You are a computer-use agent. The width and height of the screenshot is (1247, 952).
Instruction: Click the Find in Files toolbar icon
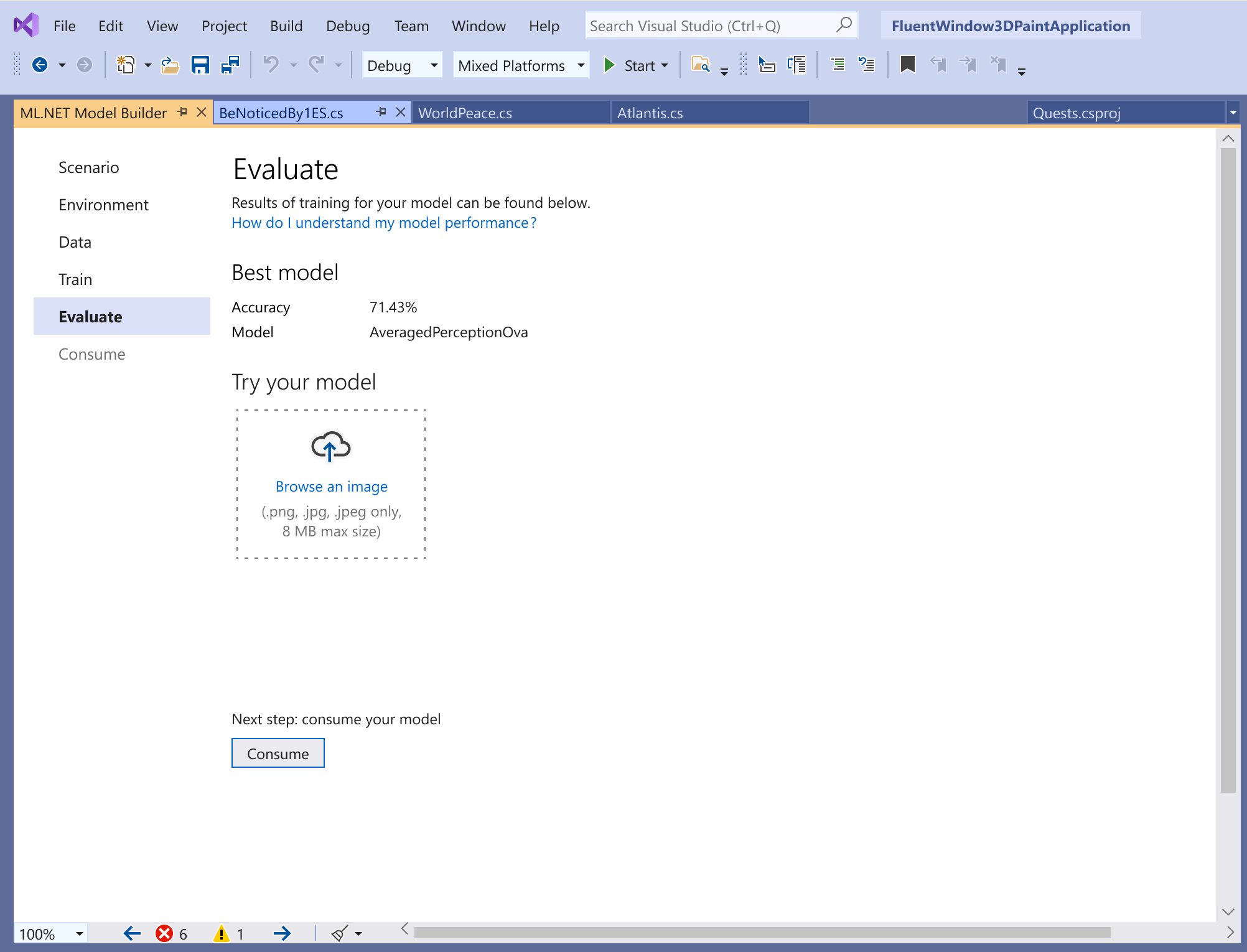(701, 65)
